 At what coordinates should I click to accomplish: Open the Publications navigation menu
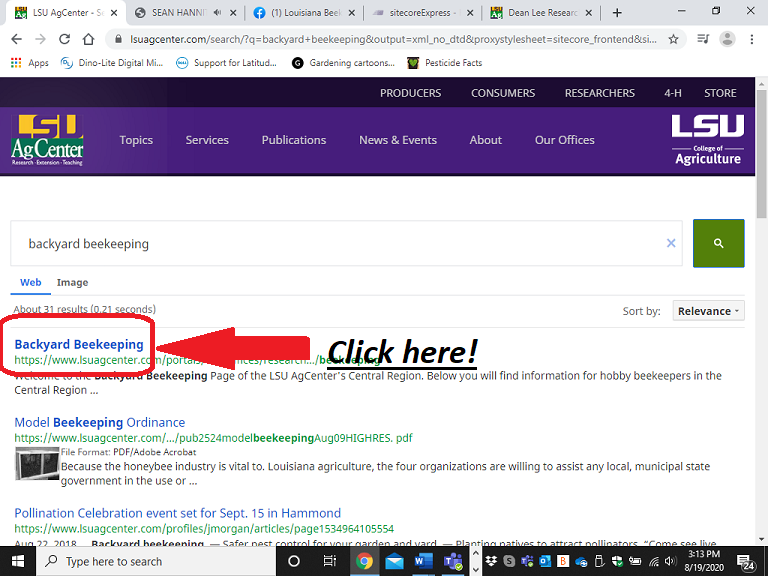coord(294,140)
